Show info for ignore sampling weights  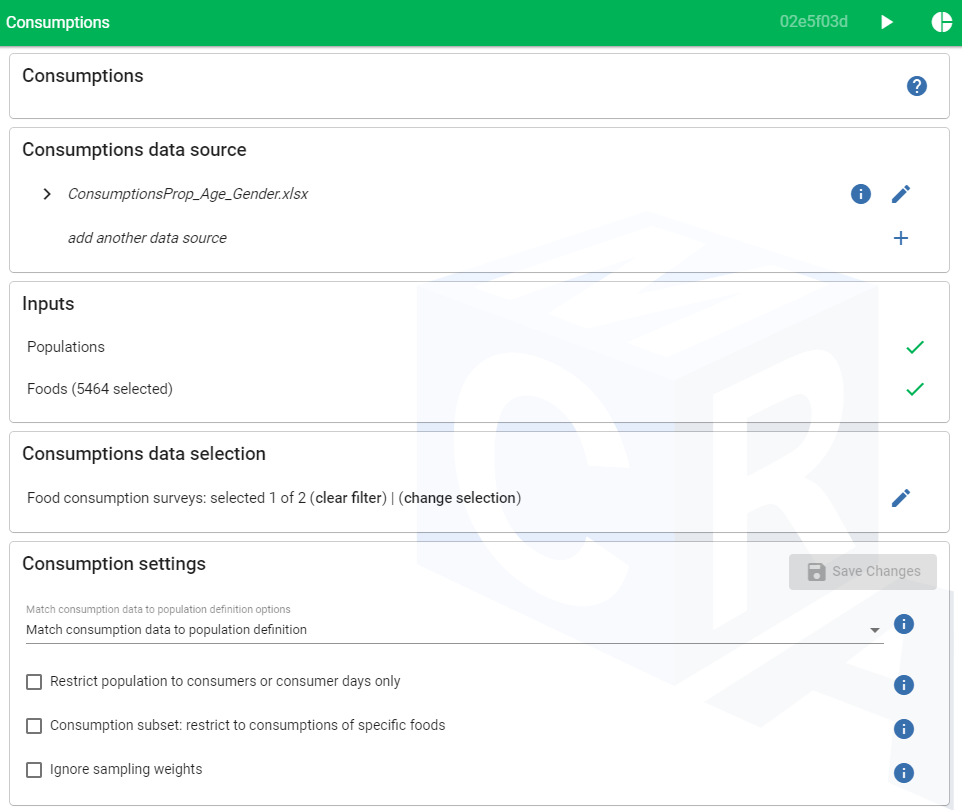903,773
